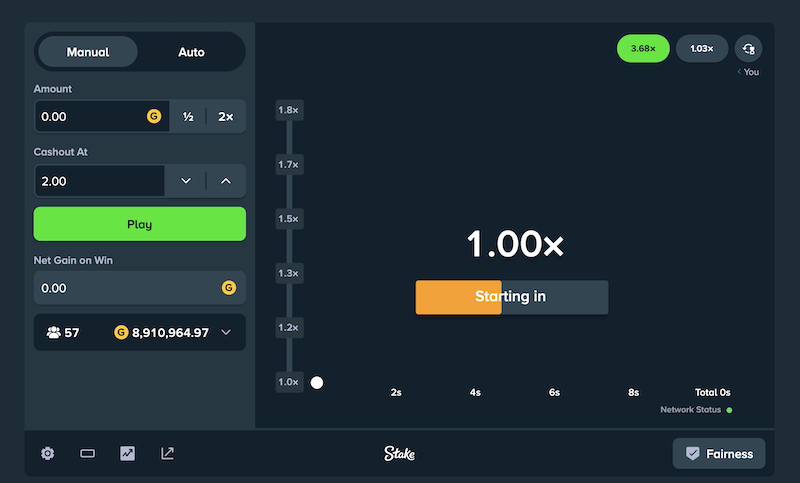
Task: Switch to Manual betting mode
Action: click(x=88, y=52)
